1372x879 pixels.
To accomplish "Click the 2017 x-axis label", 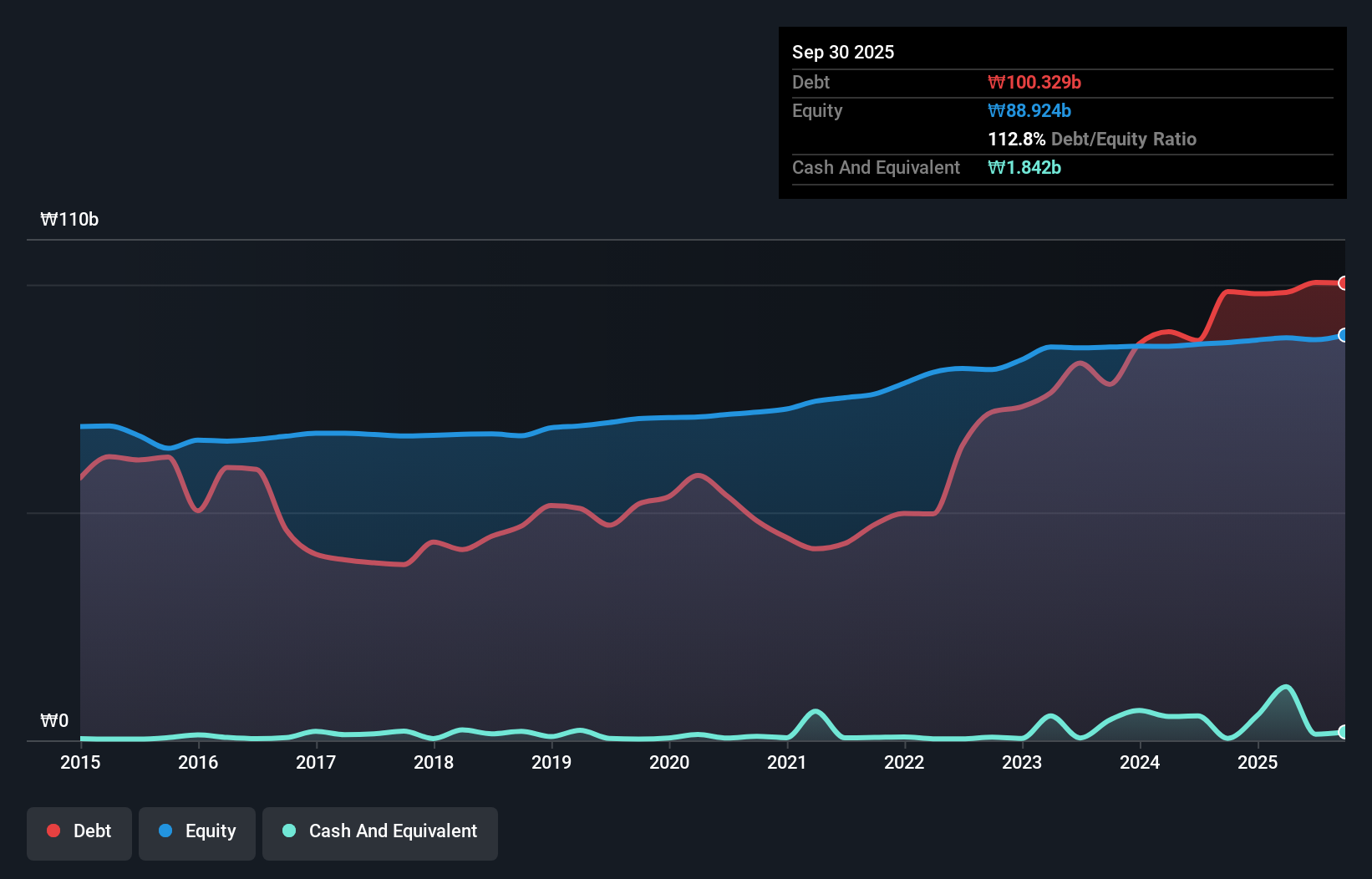I will 316,762.
